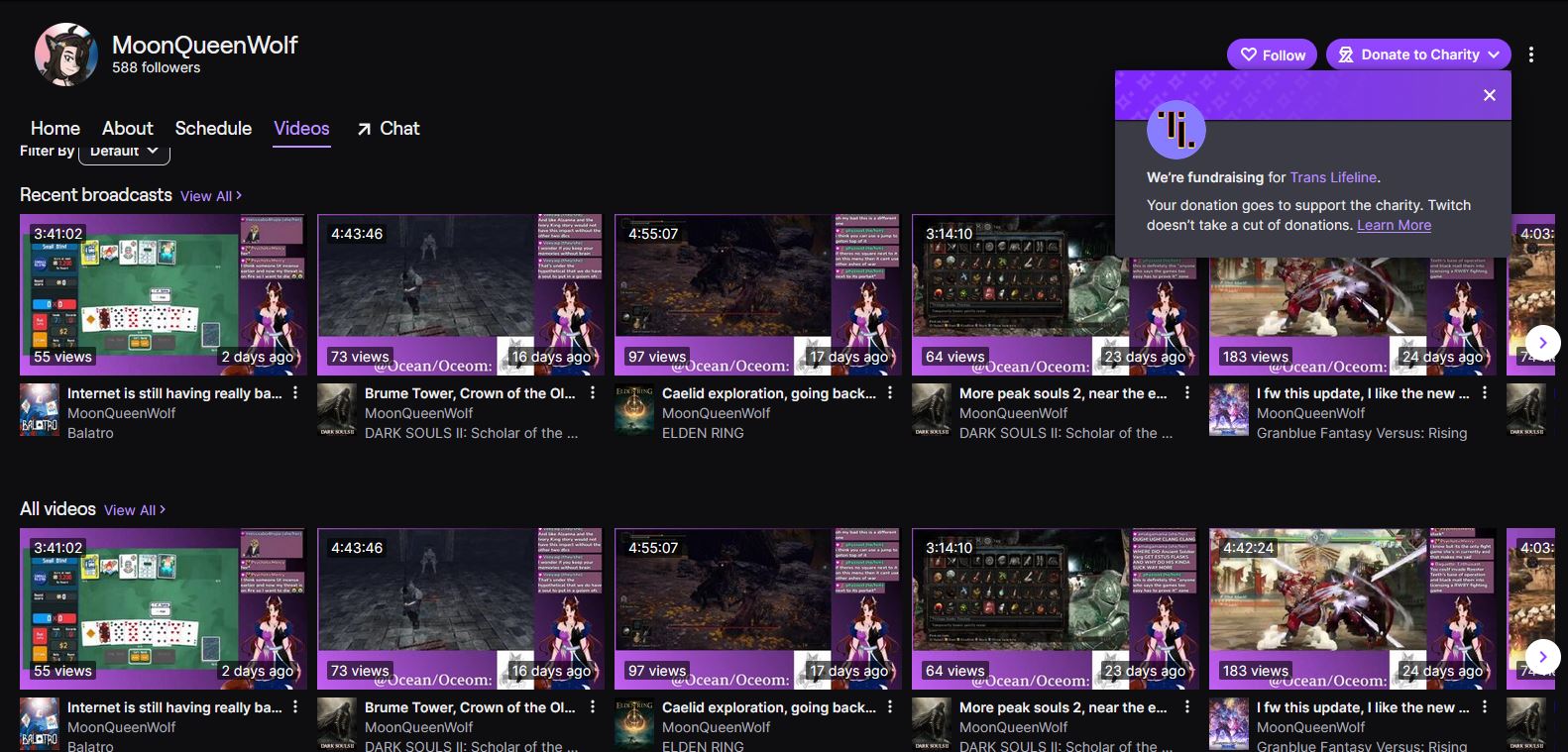
Task: Open the Filter By Default dropdown
Action: click(x=124, y=152)
